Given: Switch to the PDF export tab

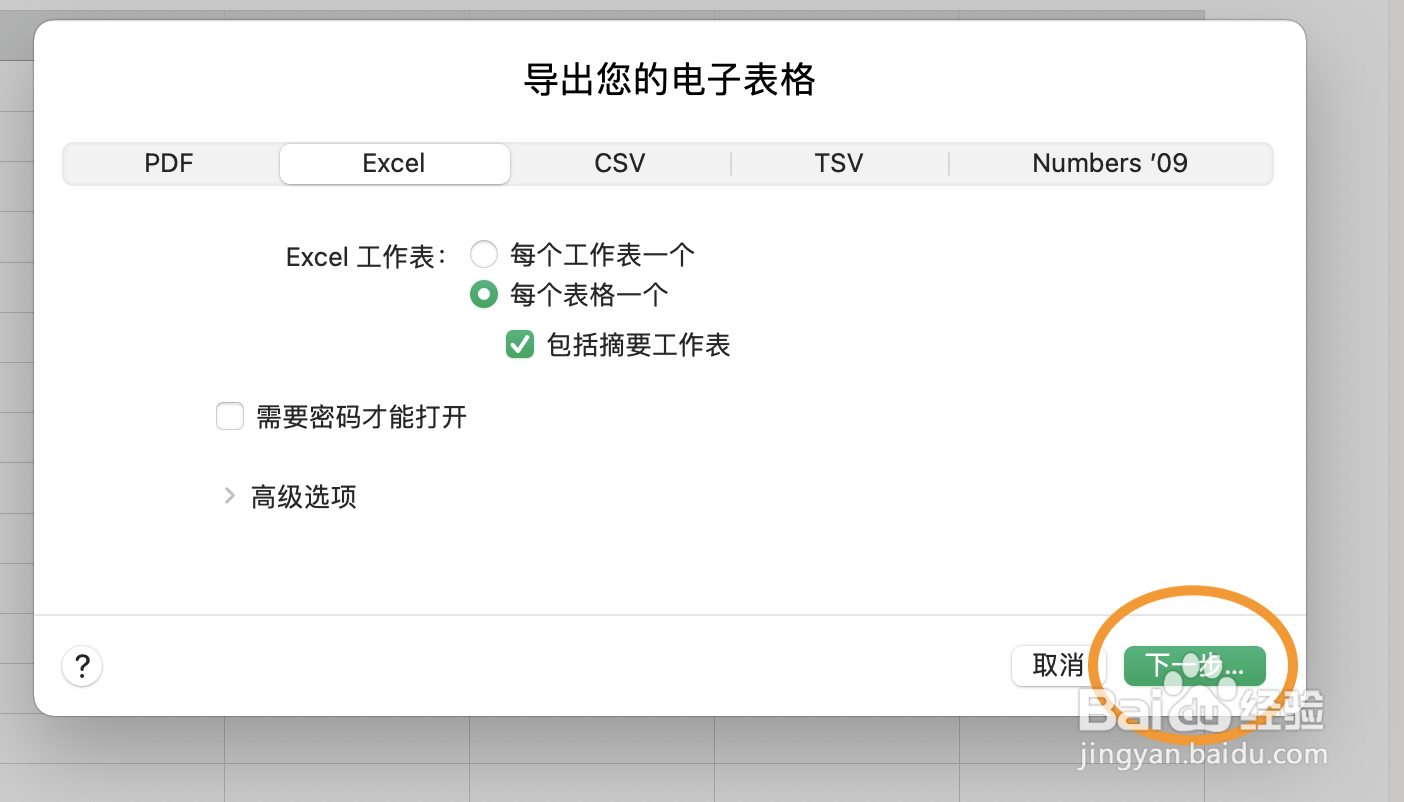Looking at the screenshot, I should pyautogui.click(x=168, y=163).
